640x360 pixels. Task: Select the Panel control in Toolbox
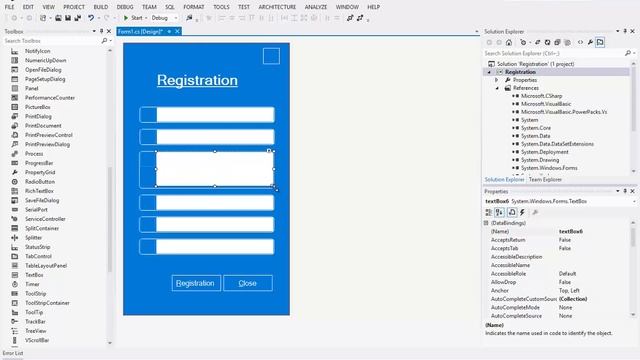click(x=31, y=89)
